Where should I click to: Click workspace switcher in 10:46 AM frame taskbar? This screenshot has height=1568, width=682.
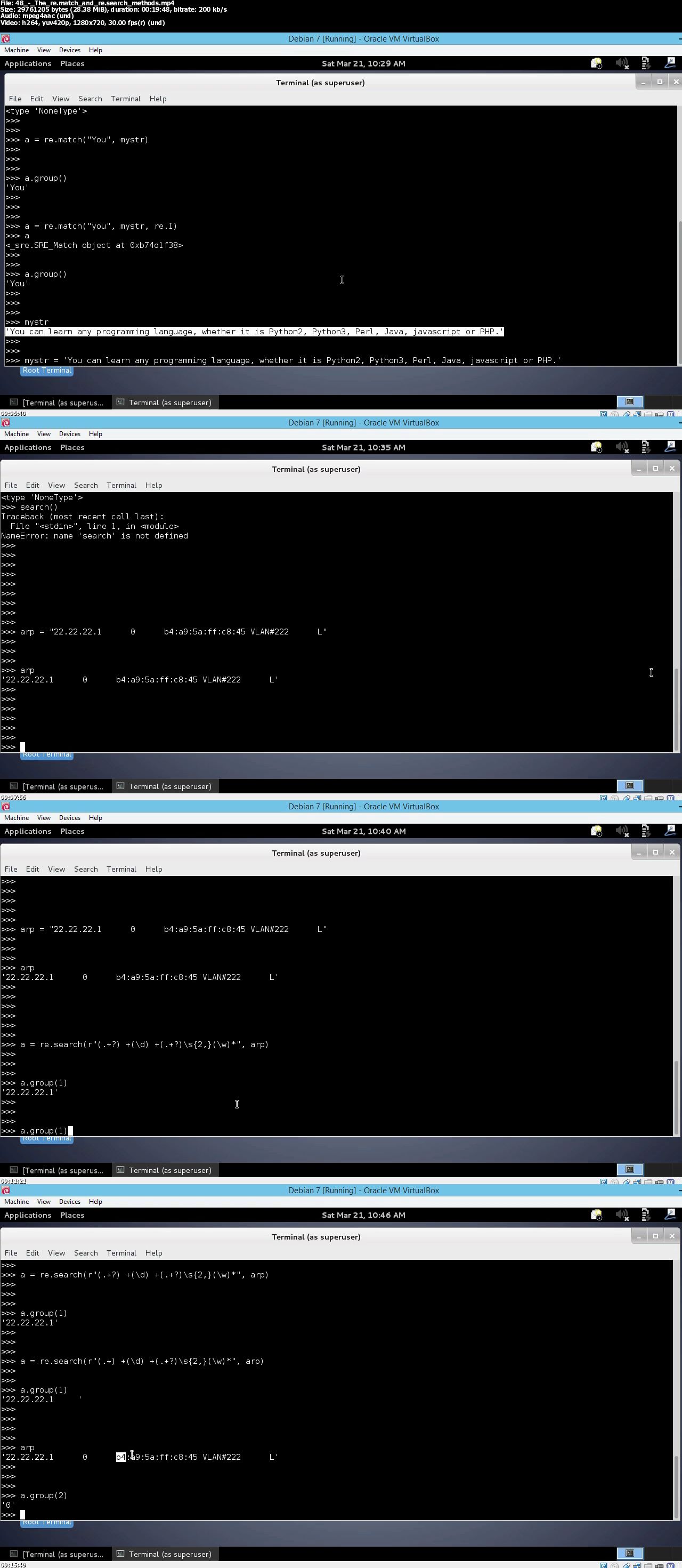pos(630,1554)
